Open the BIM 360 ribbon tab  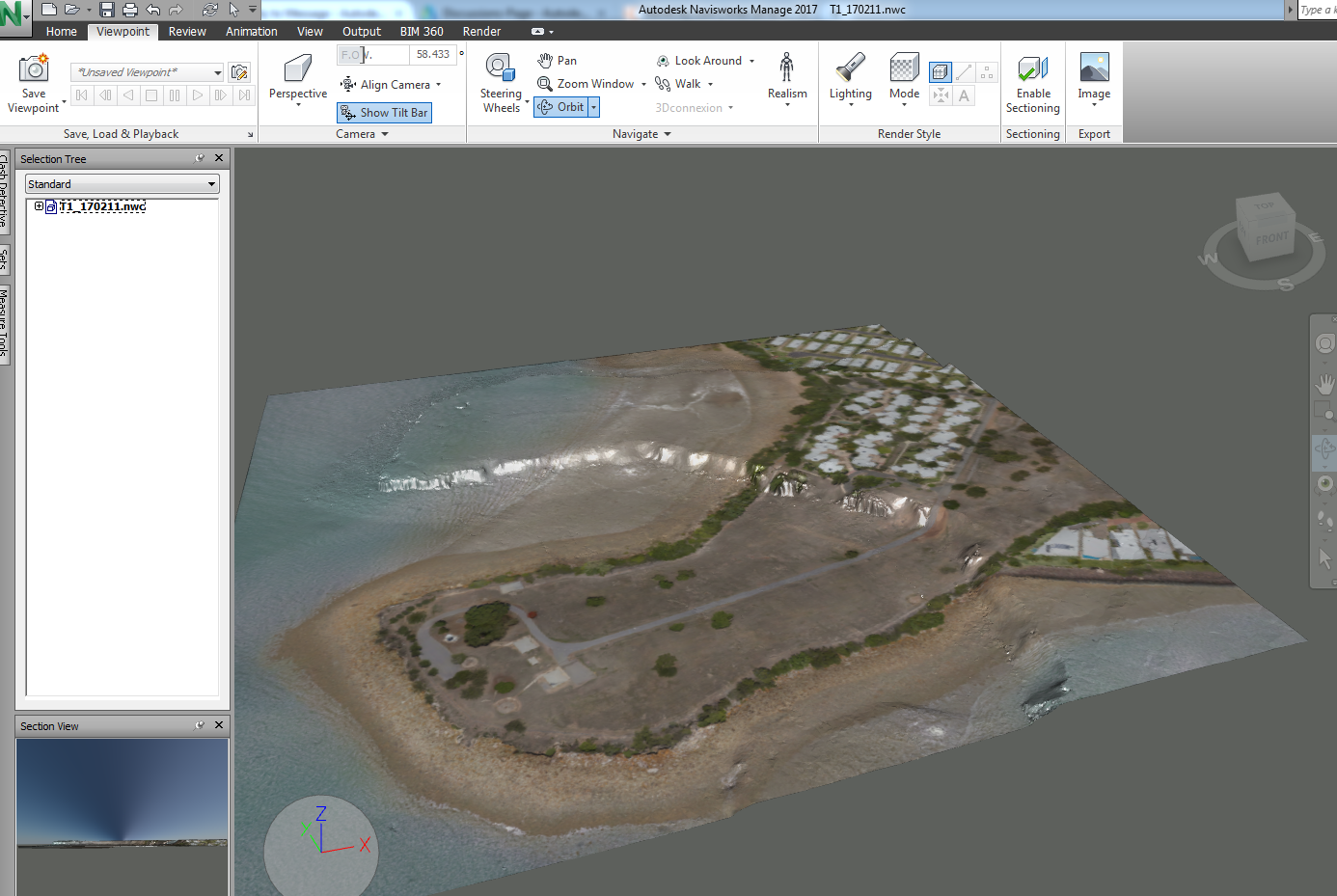pyautogui.click(x=422, y=31)
